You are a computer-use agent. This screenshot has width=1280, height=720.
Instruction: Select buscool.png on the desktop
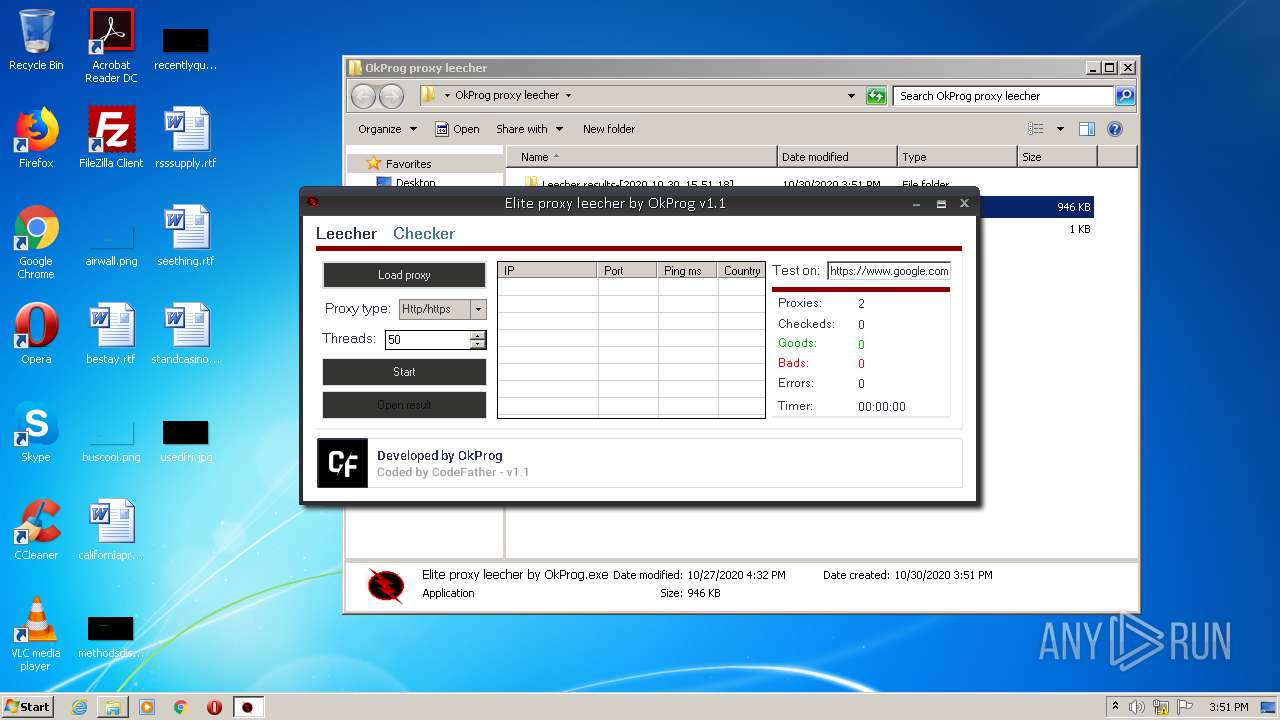[x=111, y=440]
